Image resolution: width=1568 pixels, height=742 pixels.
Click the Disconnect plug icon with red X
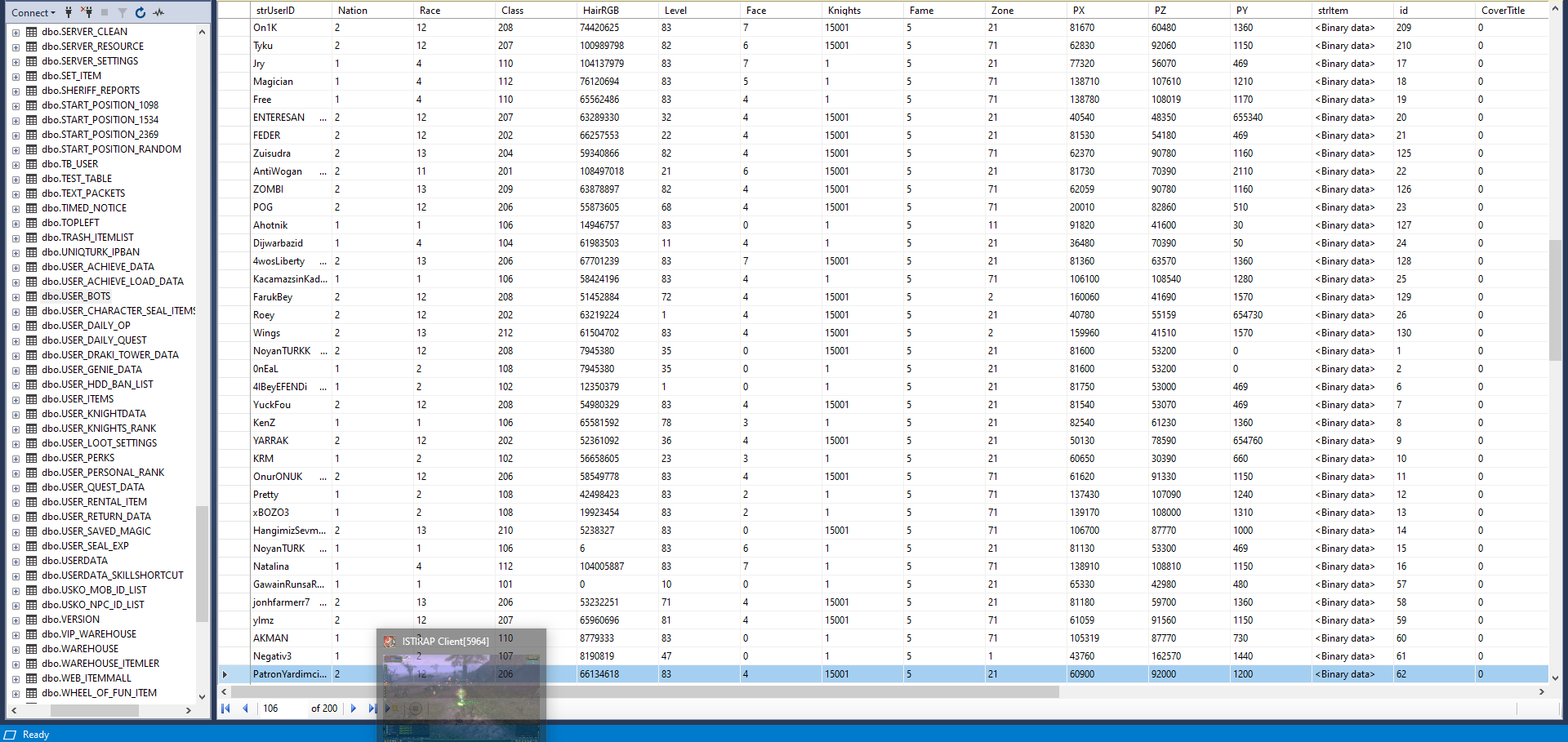click(x=87, y=12)
